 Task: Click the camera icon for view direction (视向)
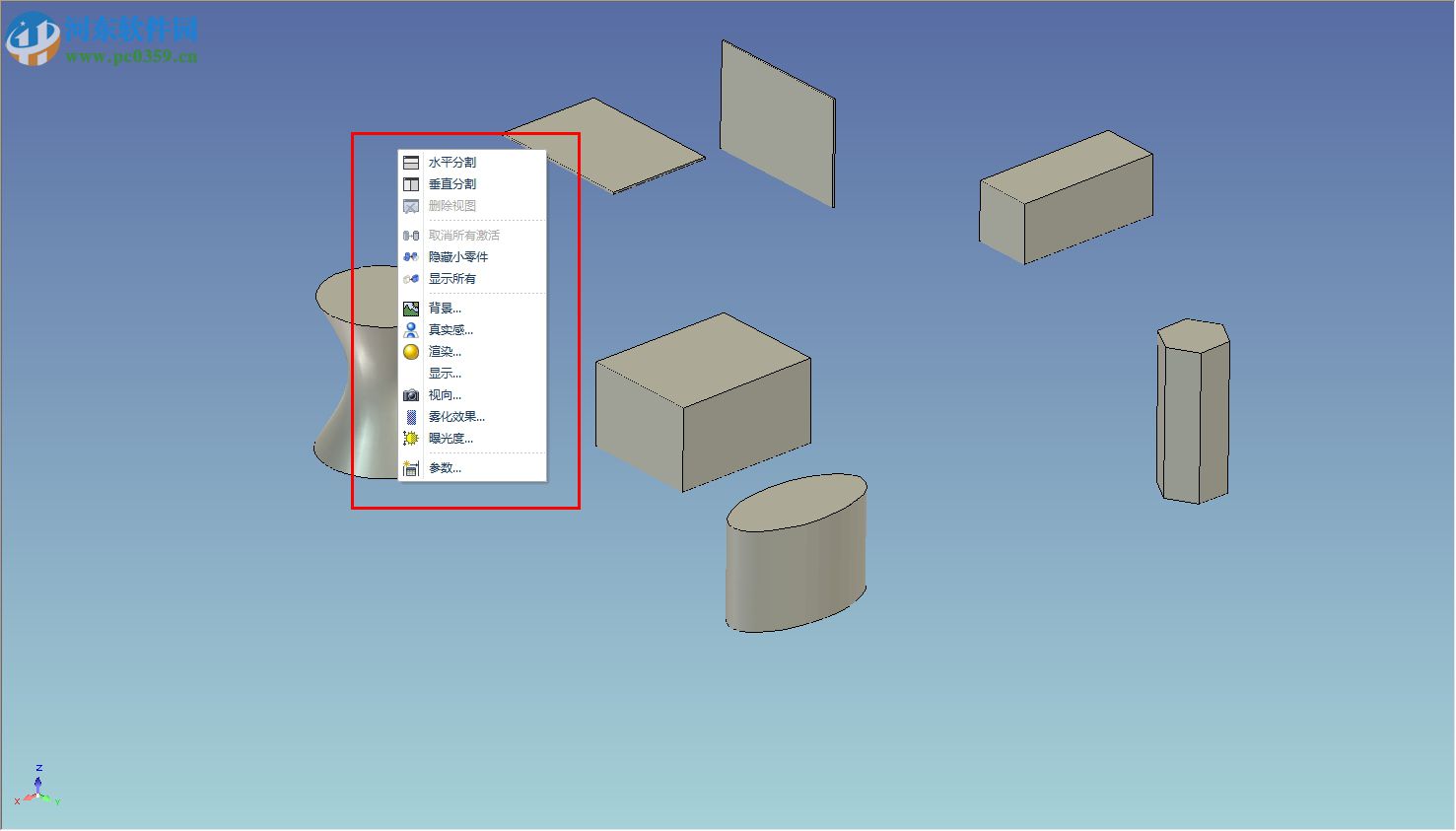coord(411,395)
